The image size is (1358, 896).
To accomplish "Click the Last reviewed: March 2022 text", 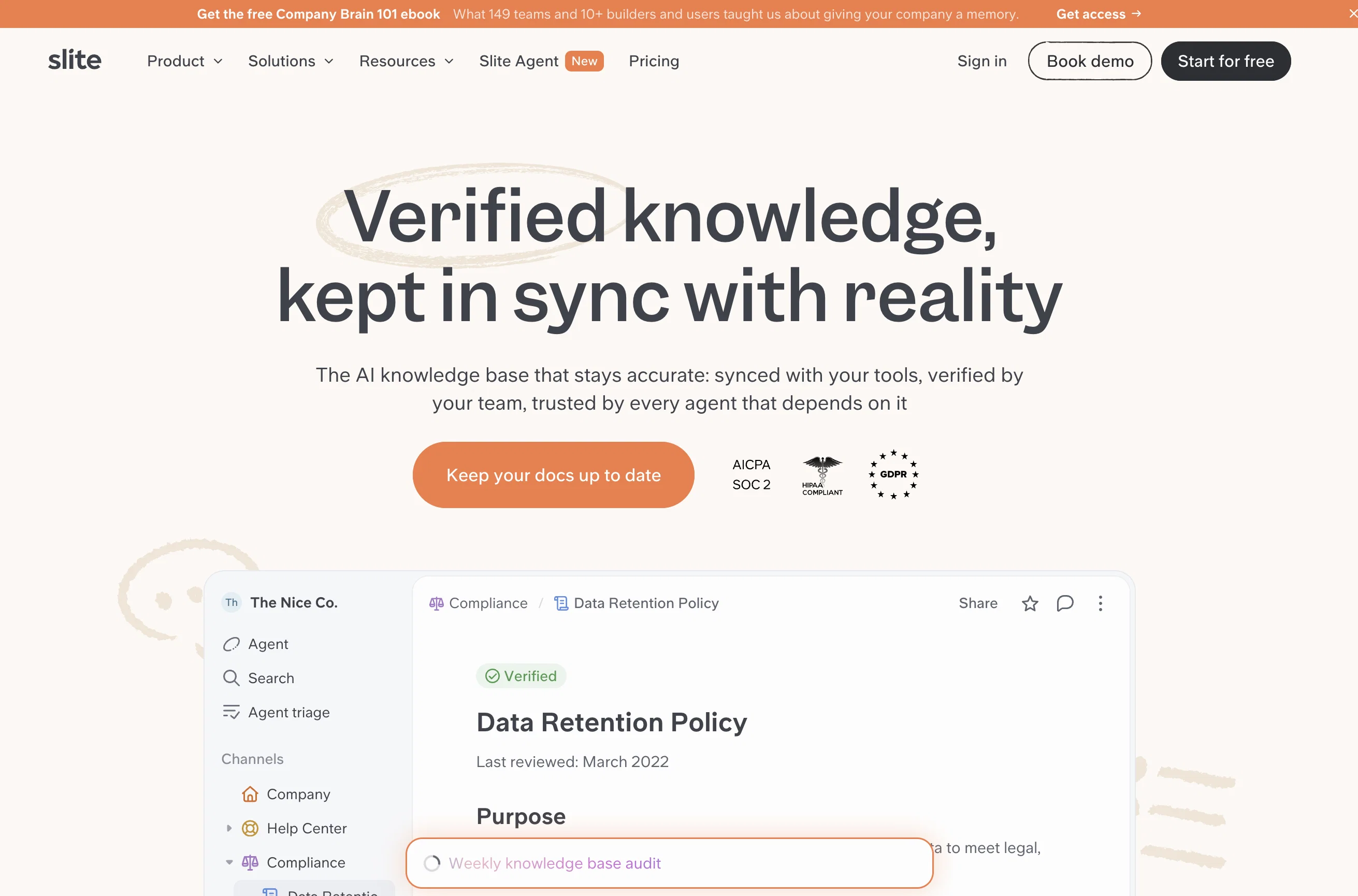I will click(572, 762).
